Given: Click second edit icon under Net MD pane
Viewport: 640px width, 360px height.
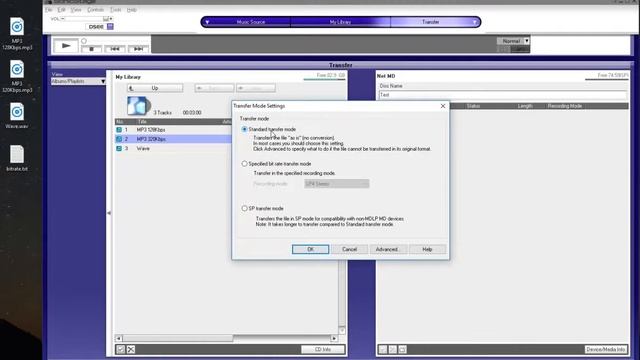Looking at the screenshot, I should click(393, 349).
